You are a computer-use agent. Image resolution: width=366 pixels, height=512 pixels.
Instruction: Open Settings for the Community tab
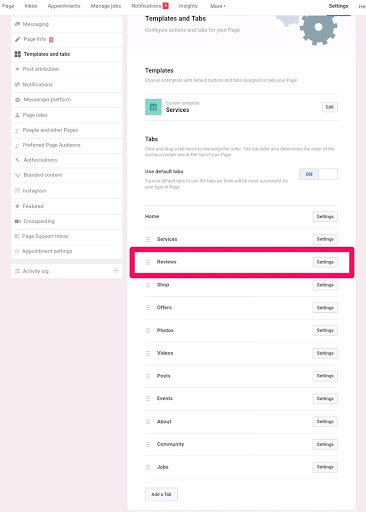[325, 444]
